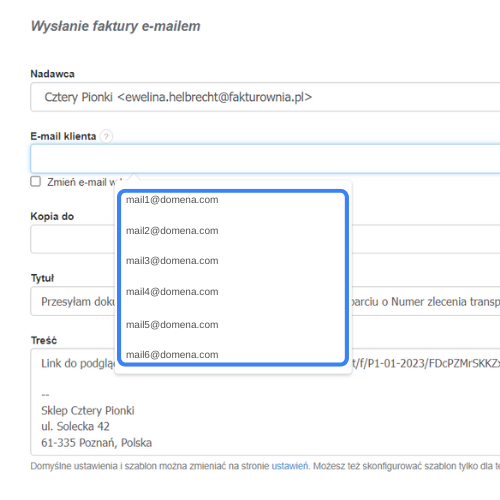Image resolution: width=500 pixels, height=500 pixels.
Task: Choose mail6@domena.com from the list
Action: (172, 355)
